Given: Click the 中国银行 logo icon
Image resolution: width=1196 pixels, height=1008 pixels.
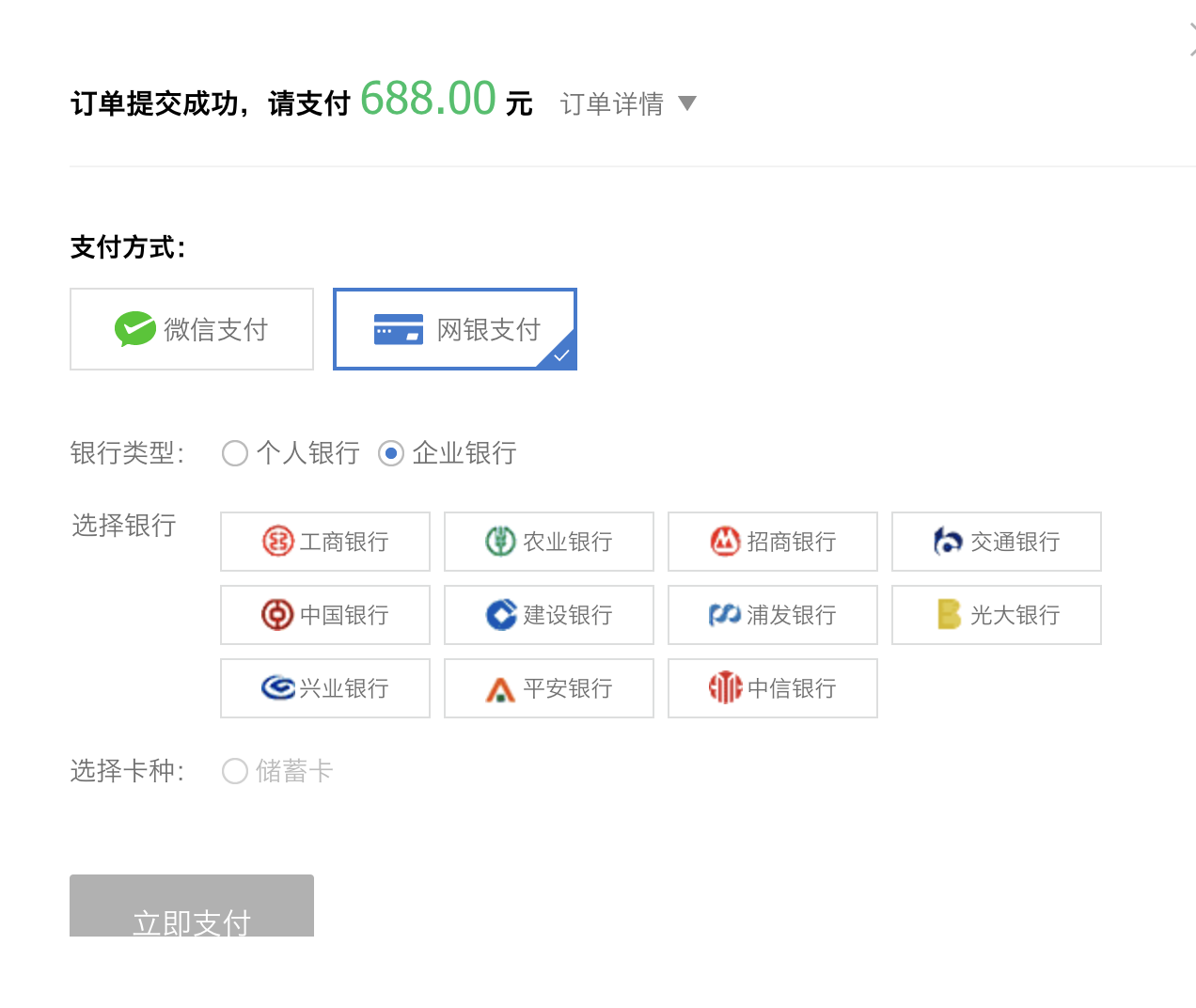Looking at the screenshot, I should [277, 615].
